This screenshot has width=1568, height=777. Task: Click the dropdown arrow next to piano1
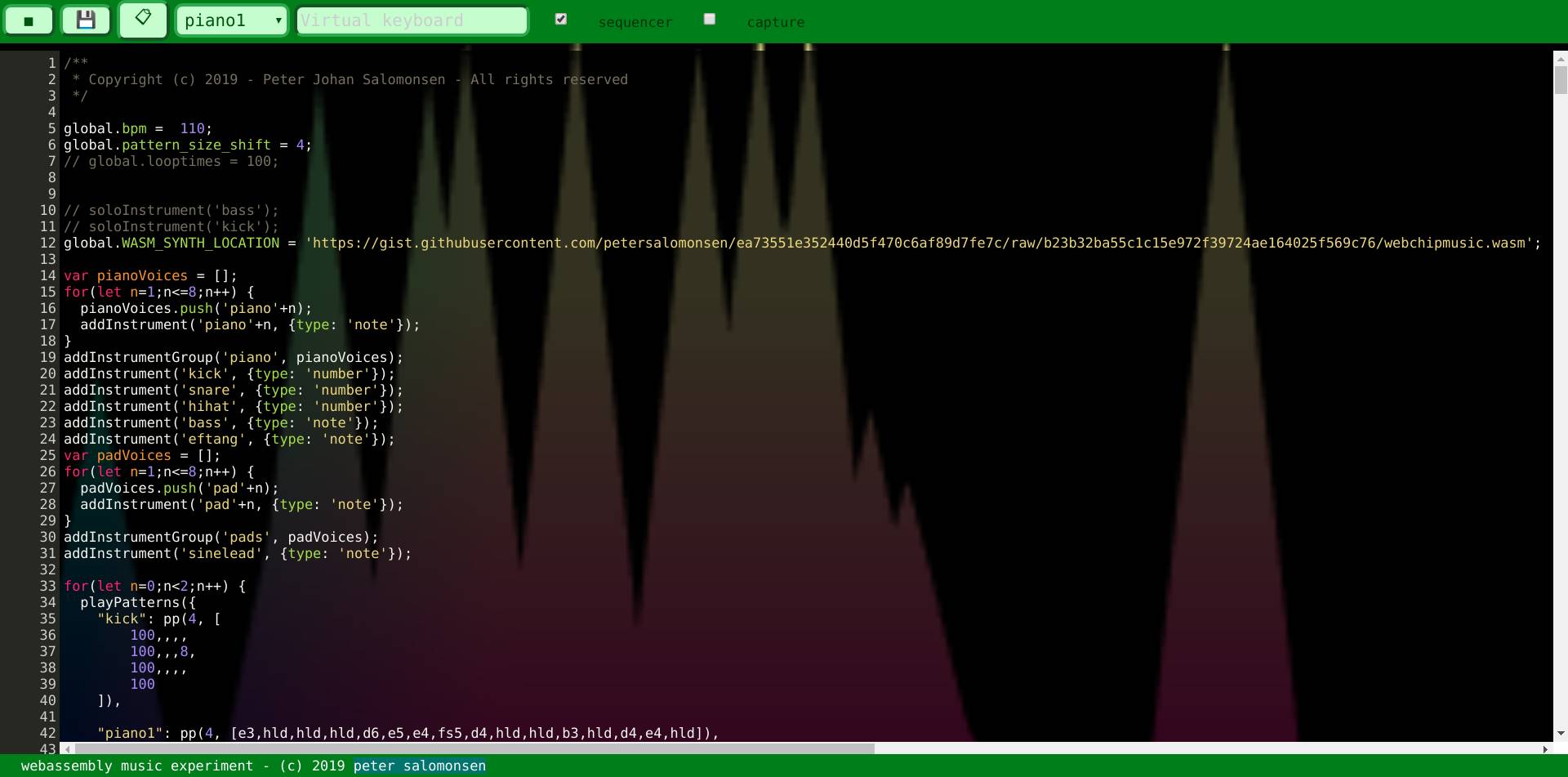click(278, 20)
